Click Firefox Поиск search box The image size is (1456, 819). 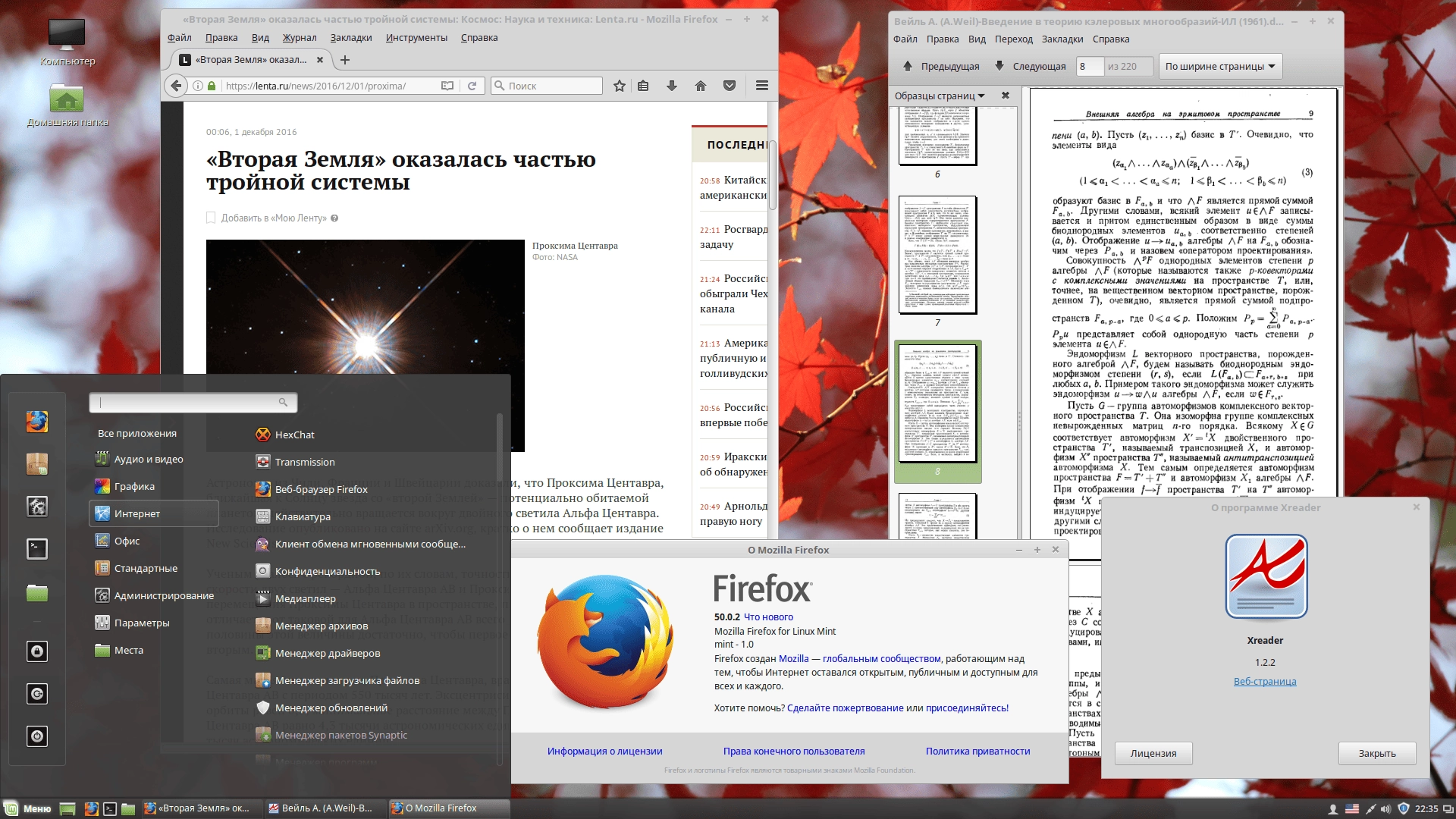tap(547, 86)
